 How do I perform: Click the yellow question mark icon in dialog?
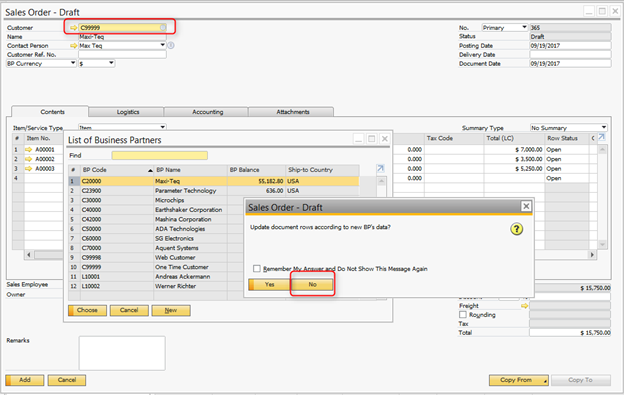517,229
